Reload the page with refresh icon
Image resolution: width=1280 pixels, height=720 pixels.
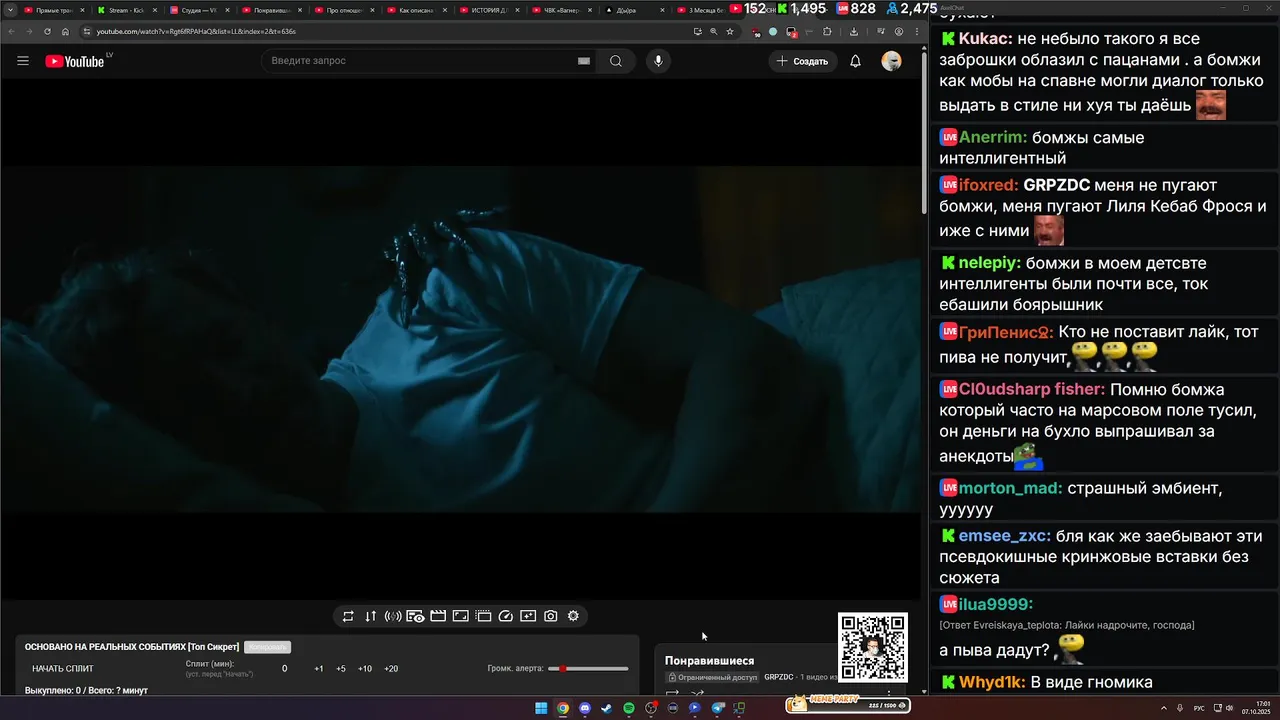point(47,31)
